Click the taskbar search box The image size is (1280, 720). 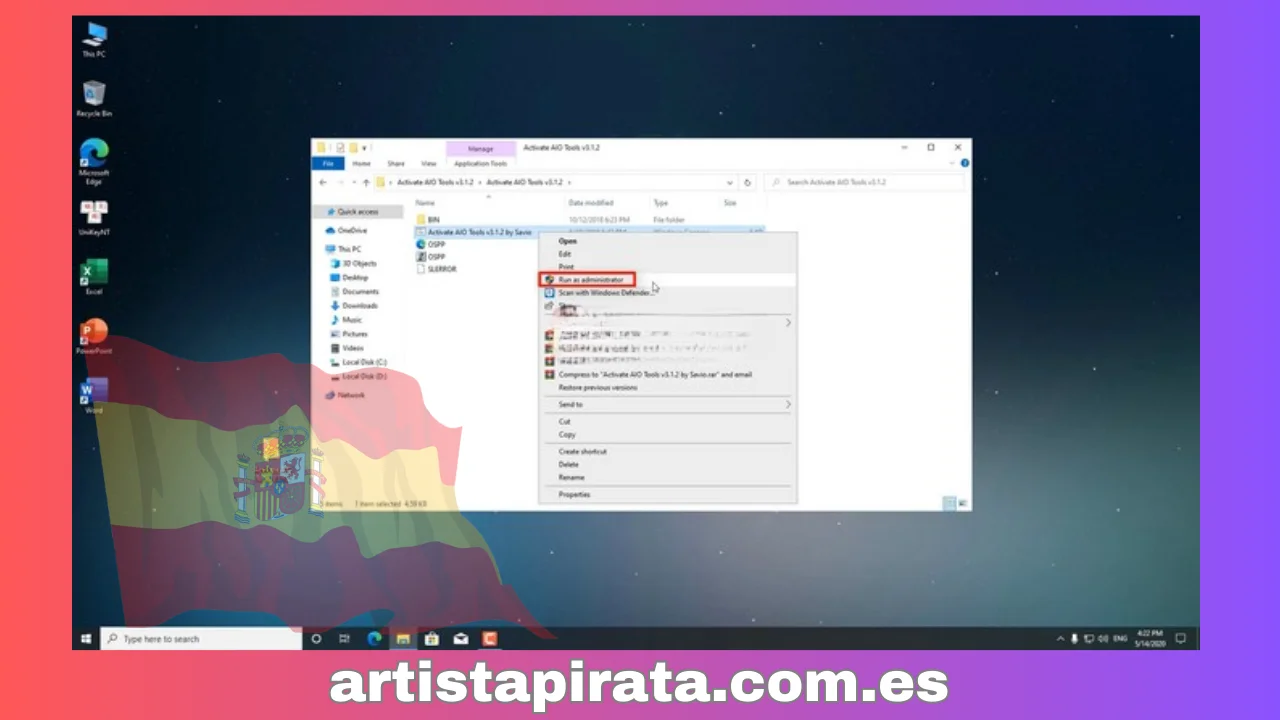(x=201, y=638)
